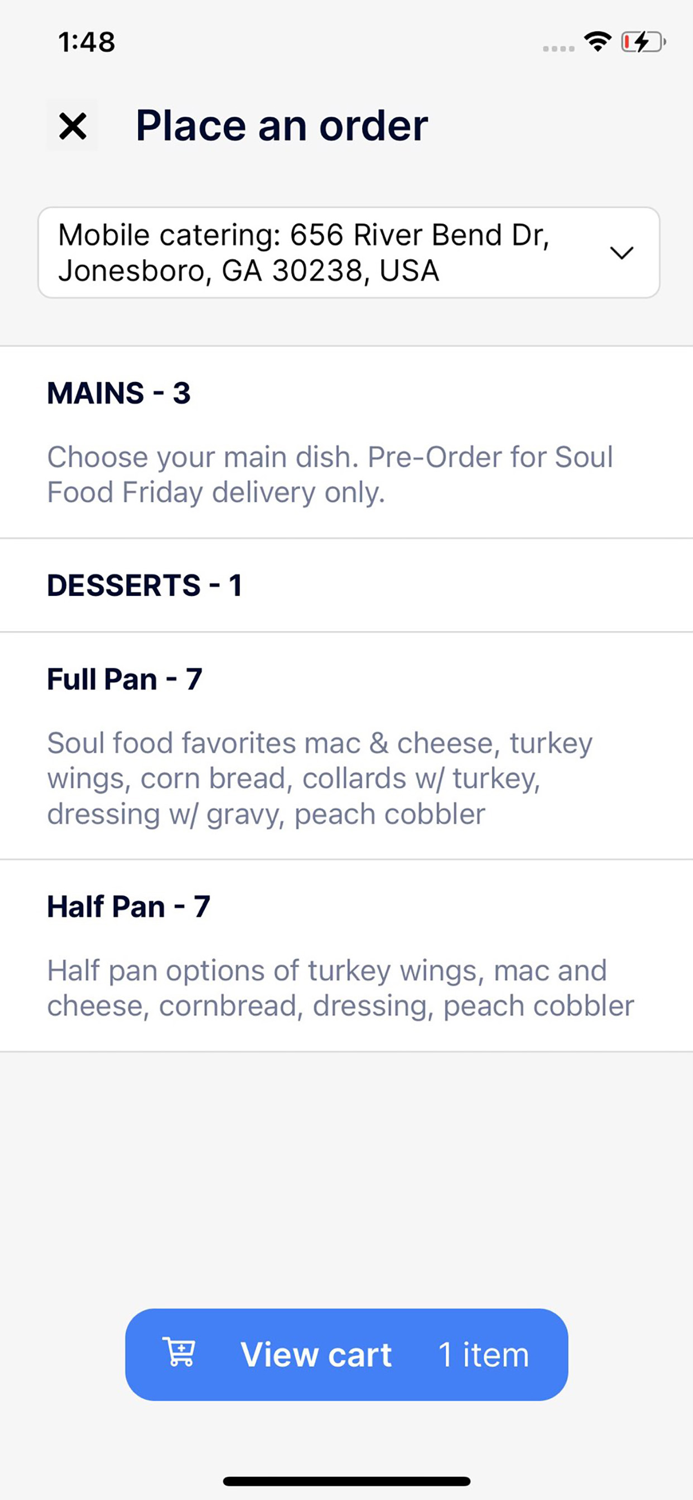
Task: Tap the Wi-Fi icon in status bar
Action: click(597, 41)
